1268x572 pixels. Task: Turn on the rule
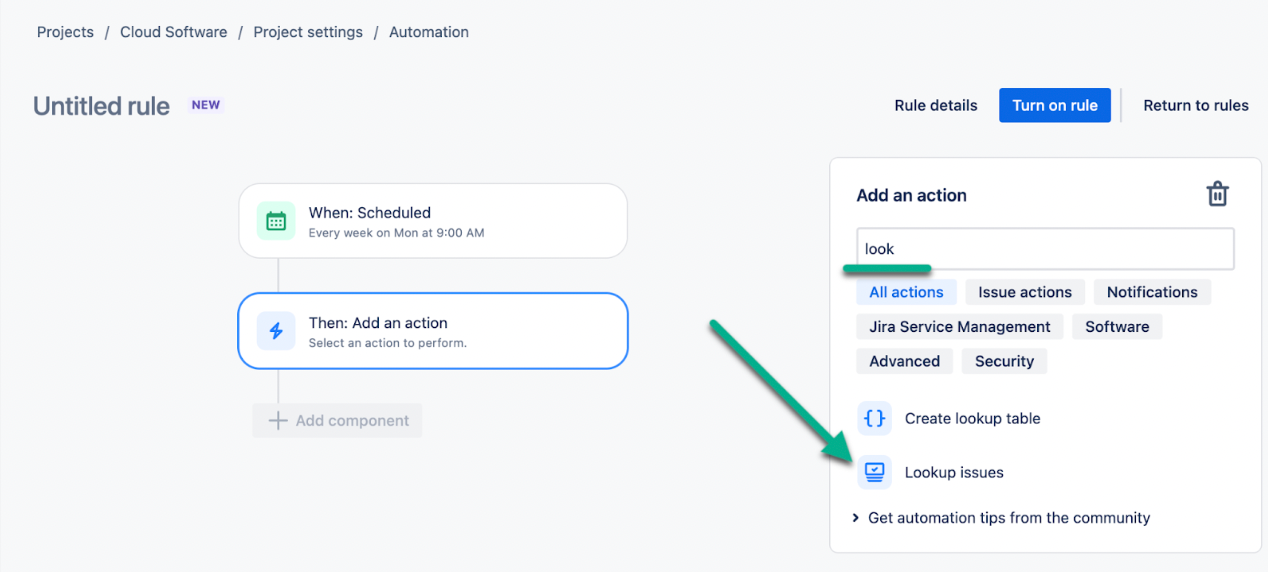coord(1055,105)
